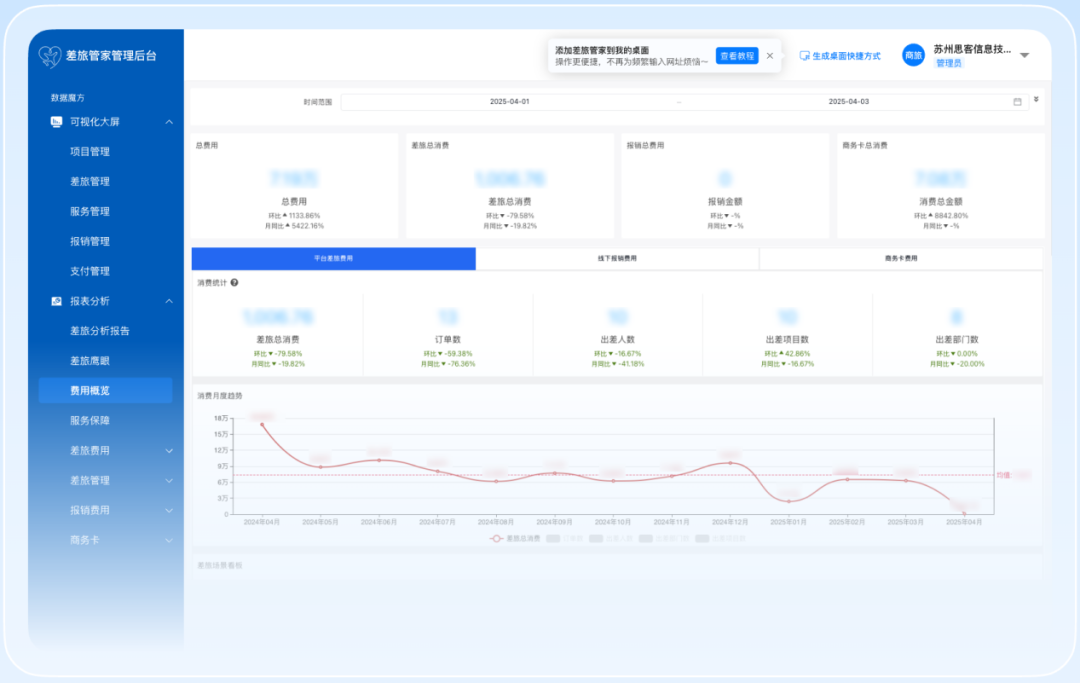Select the highlighted 费用概览 menu item
This screenshot has width=1080, height=683.
coord(105,390)
